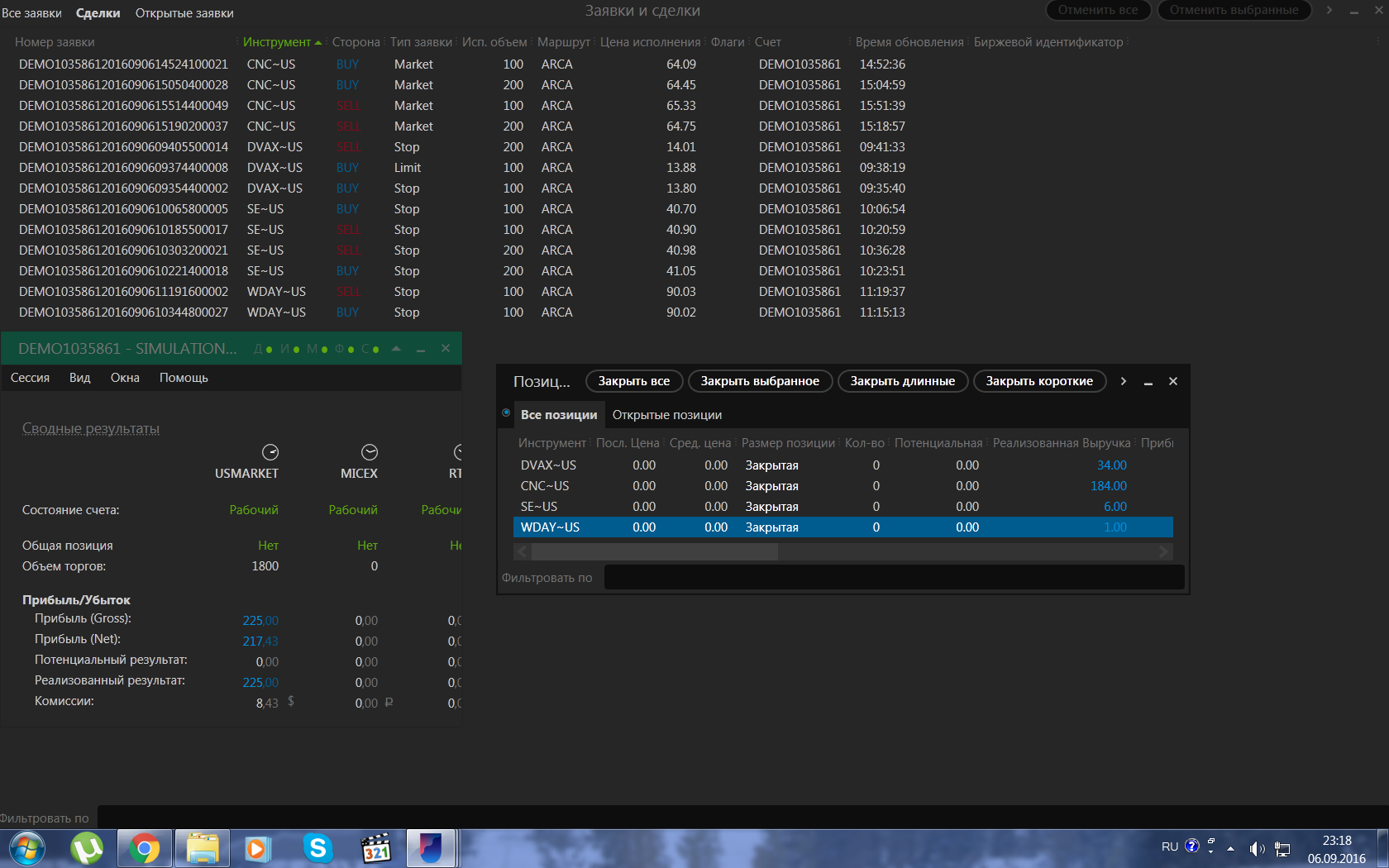Image resolution: width=1389 pixels, height=868 pixels.
Task: Switch RU keyboard language indicator
Action: (x=1169, y=847)
